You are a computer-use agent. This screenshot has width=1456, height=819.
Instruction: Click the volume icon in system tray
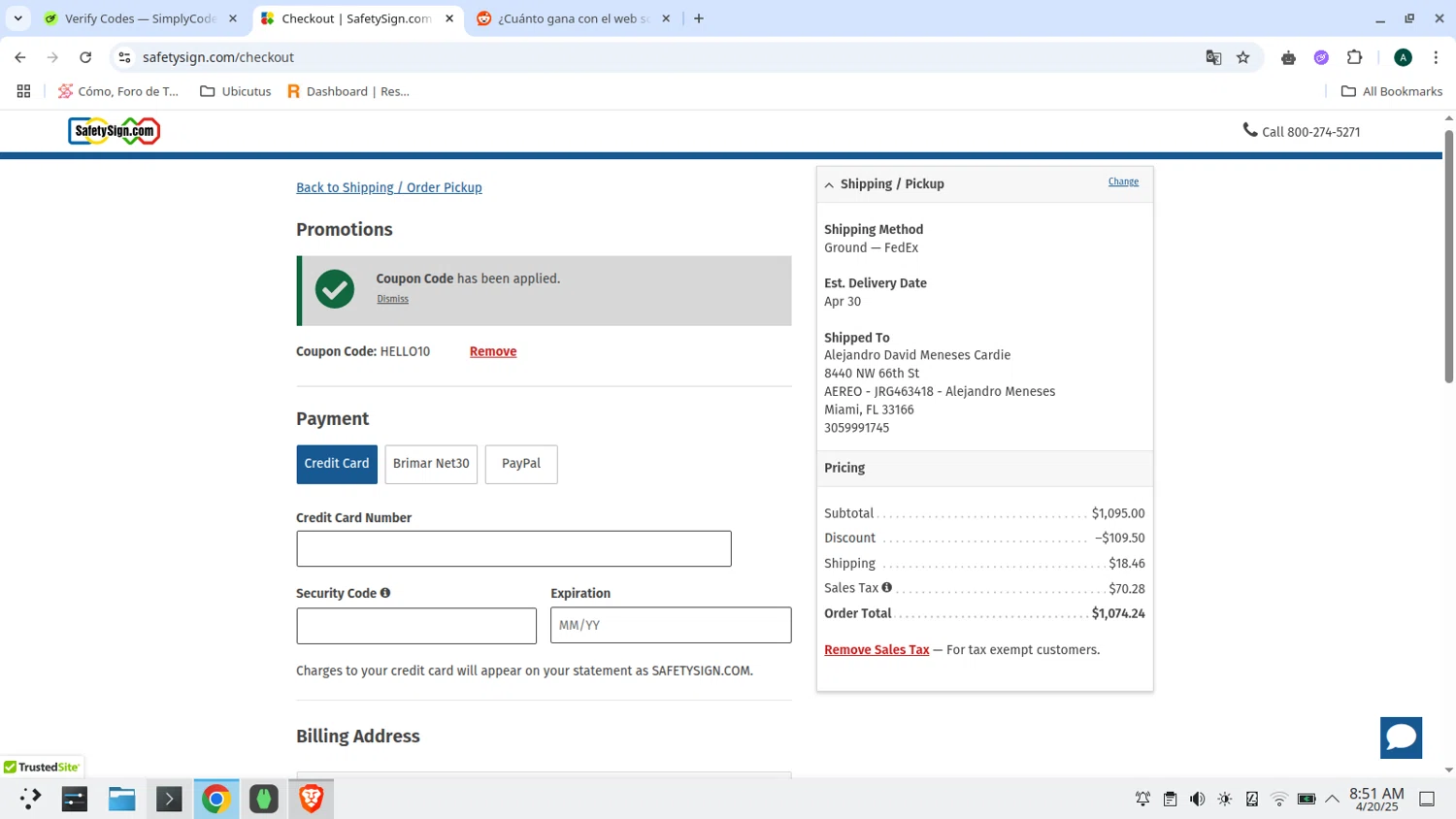[1197, 799]
